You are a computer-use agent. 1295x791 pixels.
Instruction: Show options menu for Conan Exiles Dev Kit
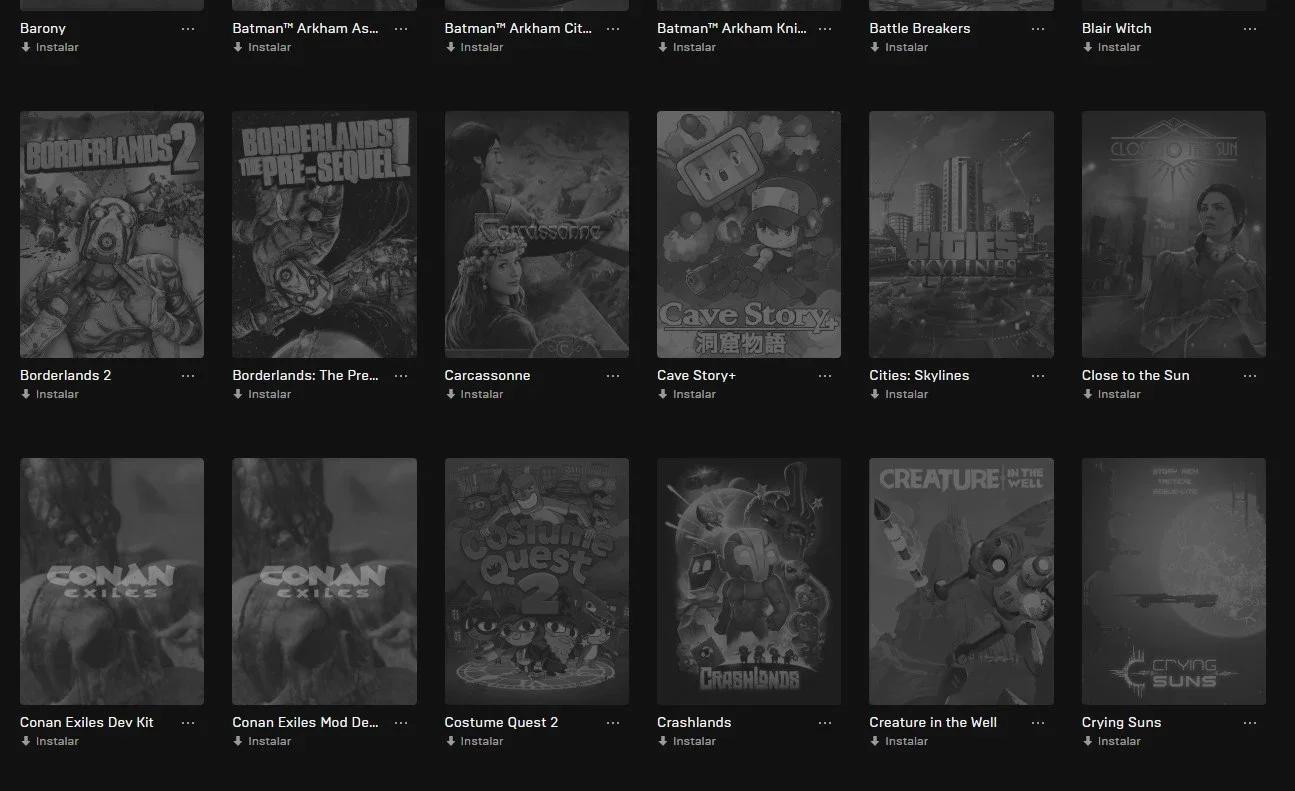tap(188, 723)
